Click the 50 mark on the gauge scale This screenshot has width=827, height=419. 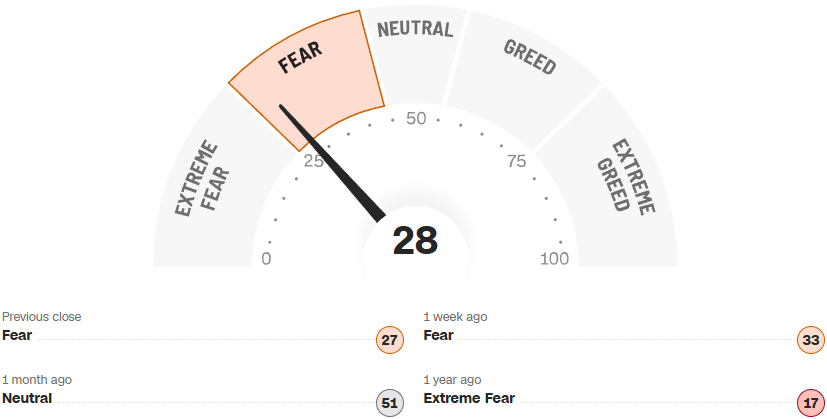[416, 119]
